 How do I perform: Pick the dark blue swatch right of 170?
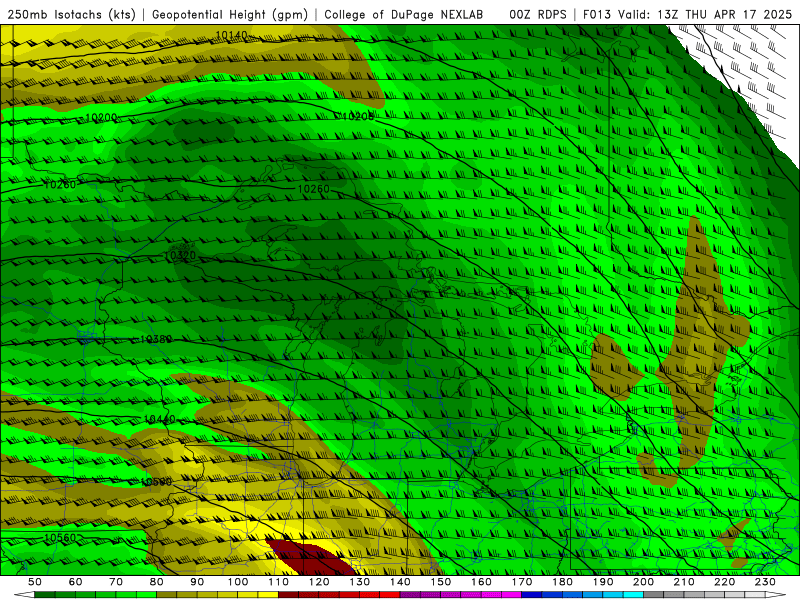[532, 595]
